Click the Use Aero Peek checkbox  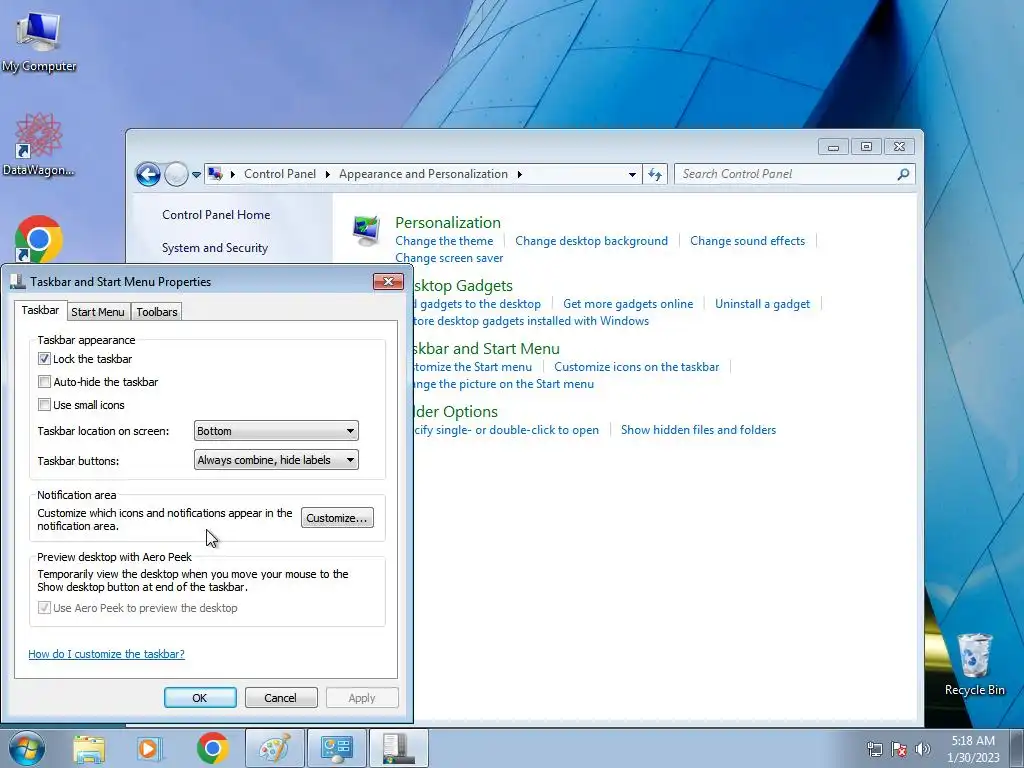pos(44,607)
